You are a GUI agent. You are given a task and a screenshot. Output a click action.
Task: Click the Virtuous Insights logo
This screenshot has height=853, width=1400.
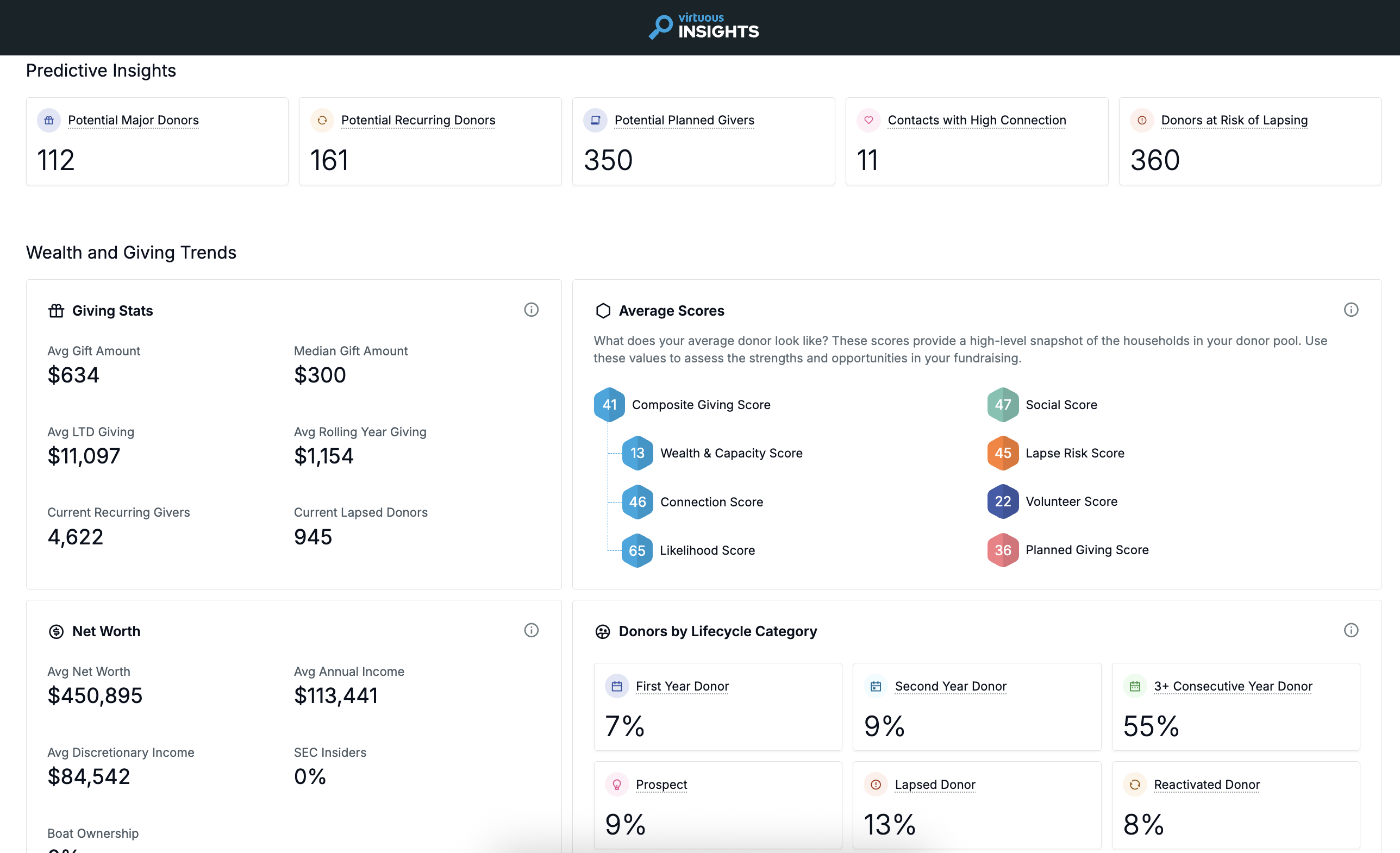703,27
